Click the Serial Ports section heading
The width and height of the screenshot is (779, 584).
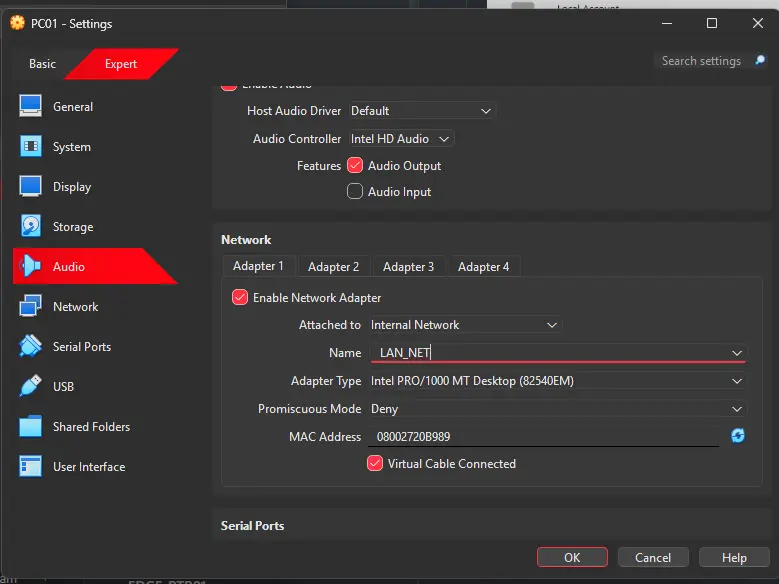click(x=252, y=525)
